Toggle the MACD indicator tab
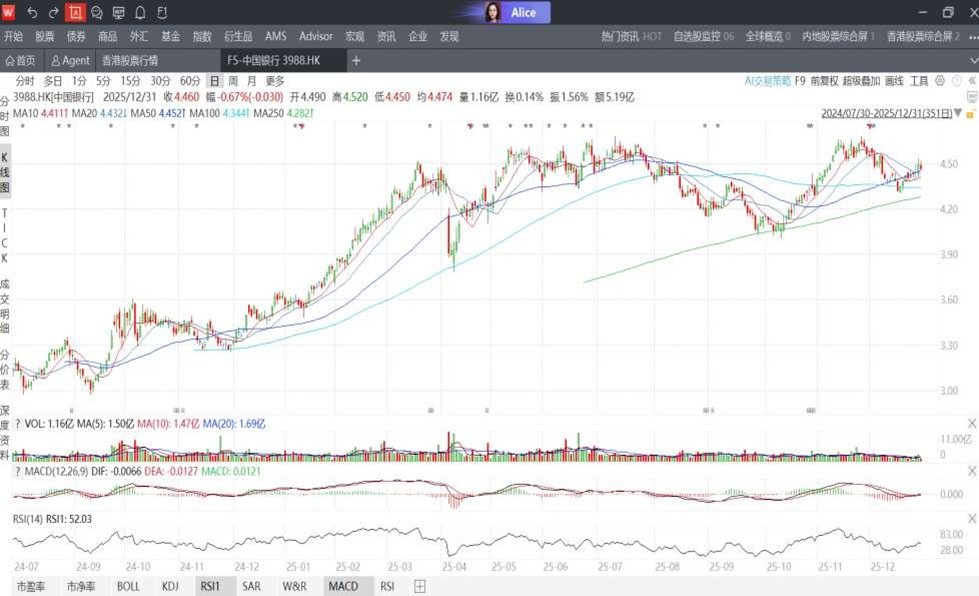979x596 pixels. 343,586
